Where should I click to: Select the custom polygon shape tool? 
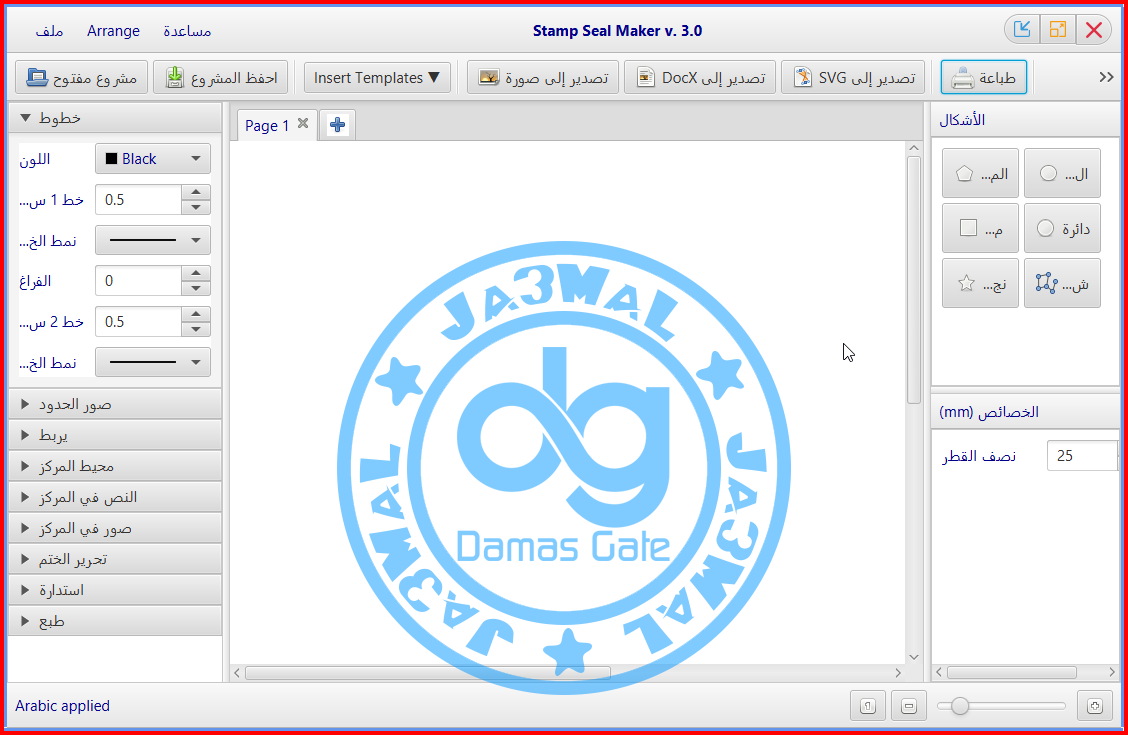tap(1062, 282)
